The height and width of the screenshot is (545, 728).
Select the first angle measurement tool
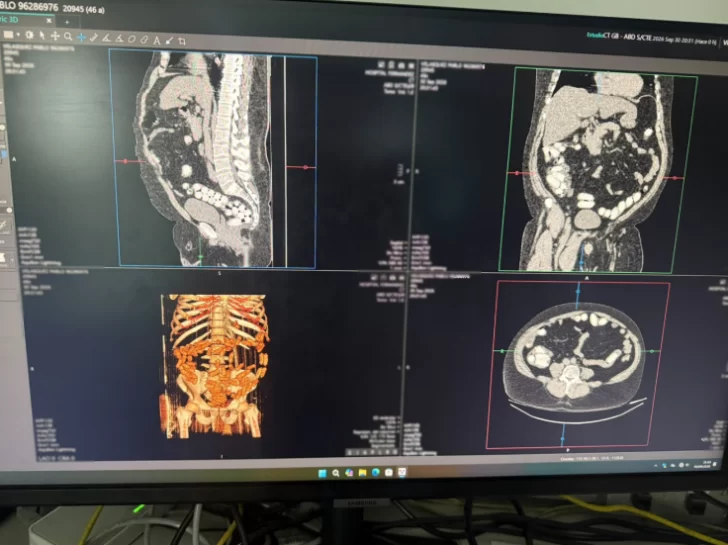[106, 38]
